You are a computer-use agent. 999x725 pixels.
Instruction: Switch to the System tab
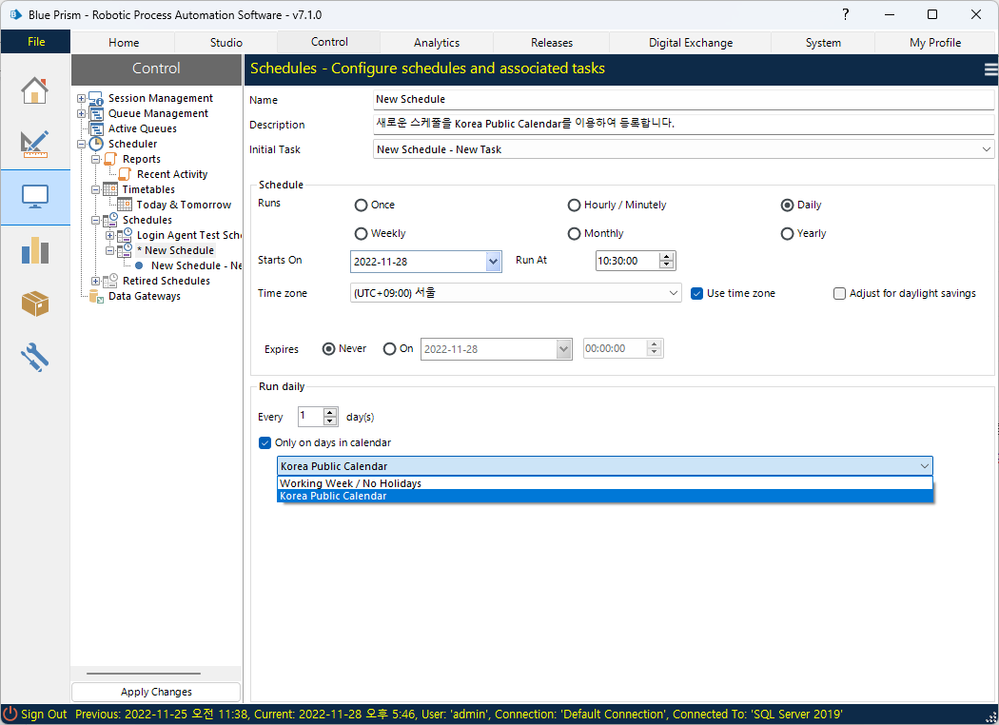click(823, 43)
